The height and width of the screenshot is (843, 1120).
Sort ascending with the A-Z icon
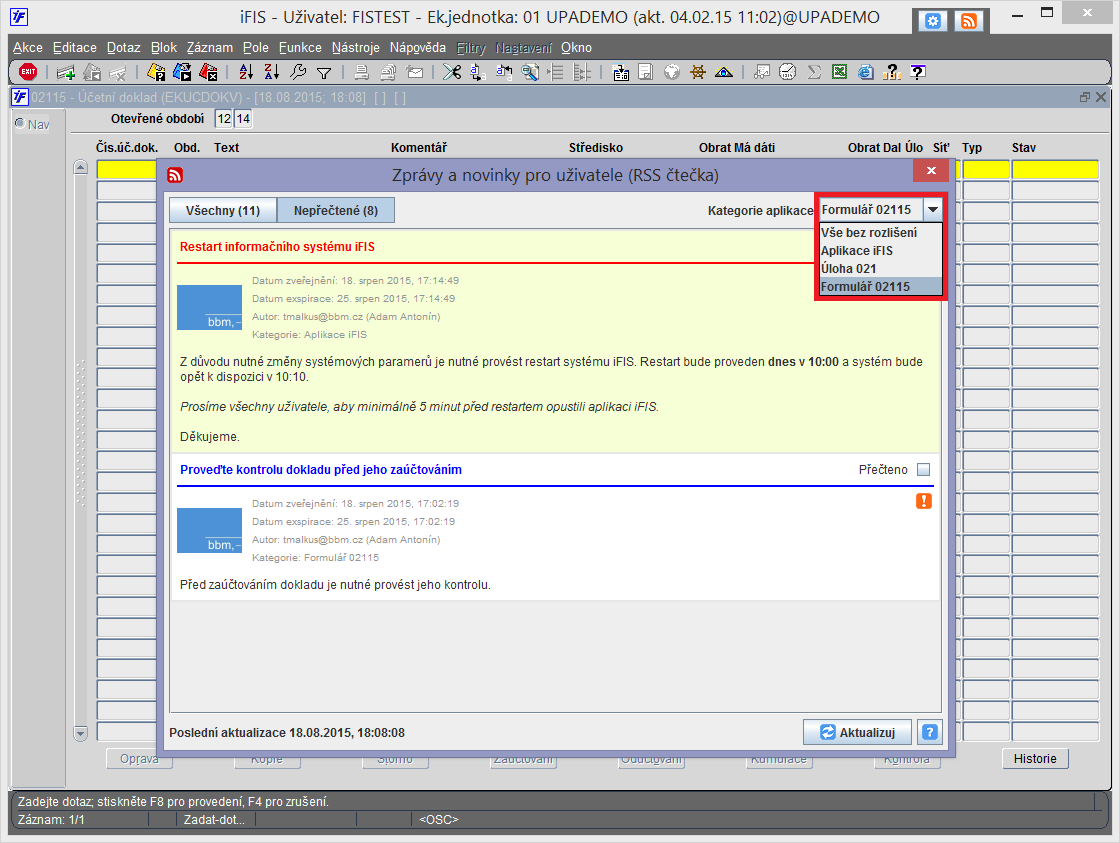tap(246, 71)
